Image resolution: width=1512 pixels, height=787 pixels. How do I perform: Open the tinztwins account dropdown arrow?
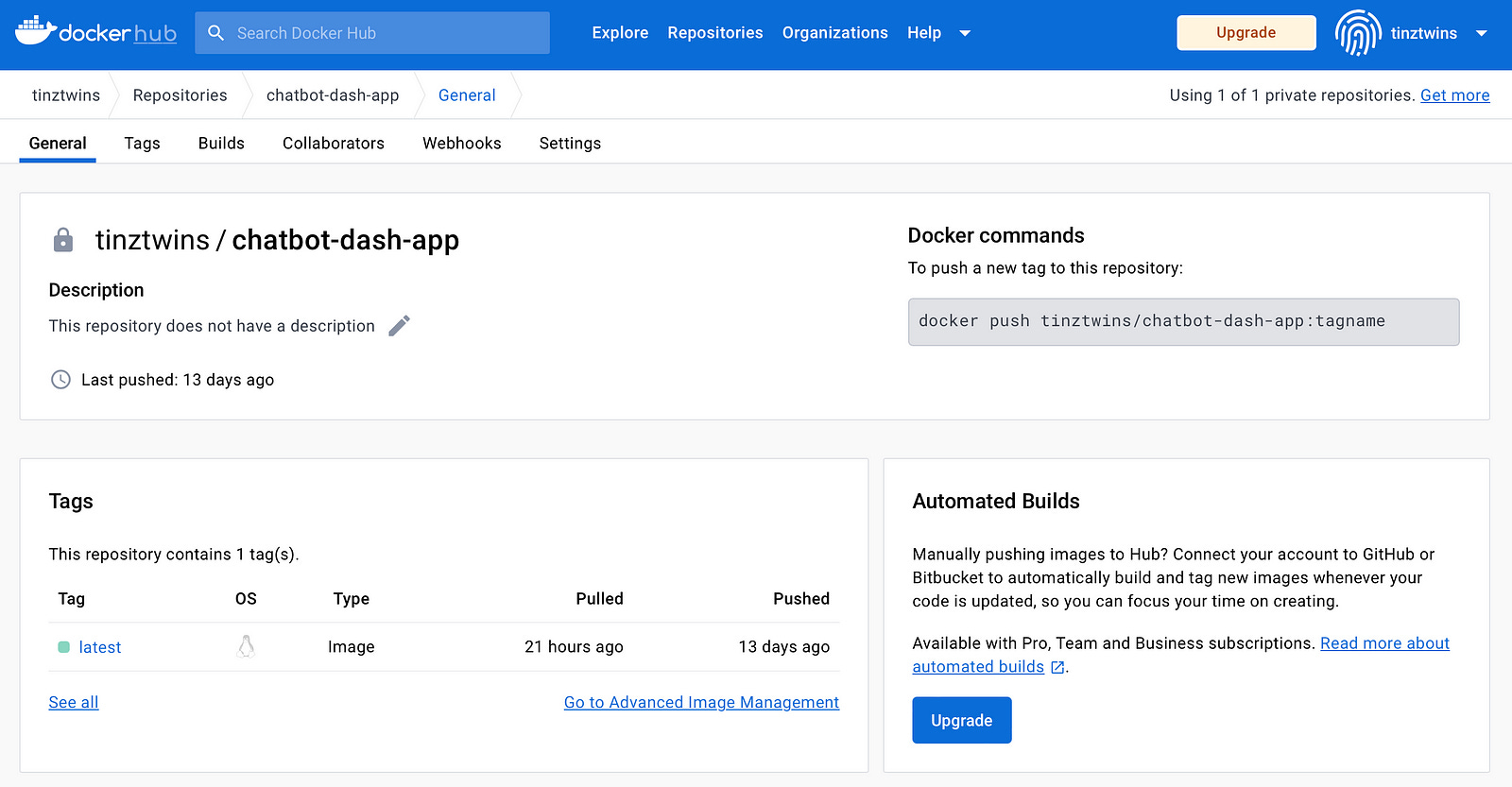point(1482,33)
